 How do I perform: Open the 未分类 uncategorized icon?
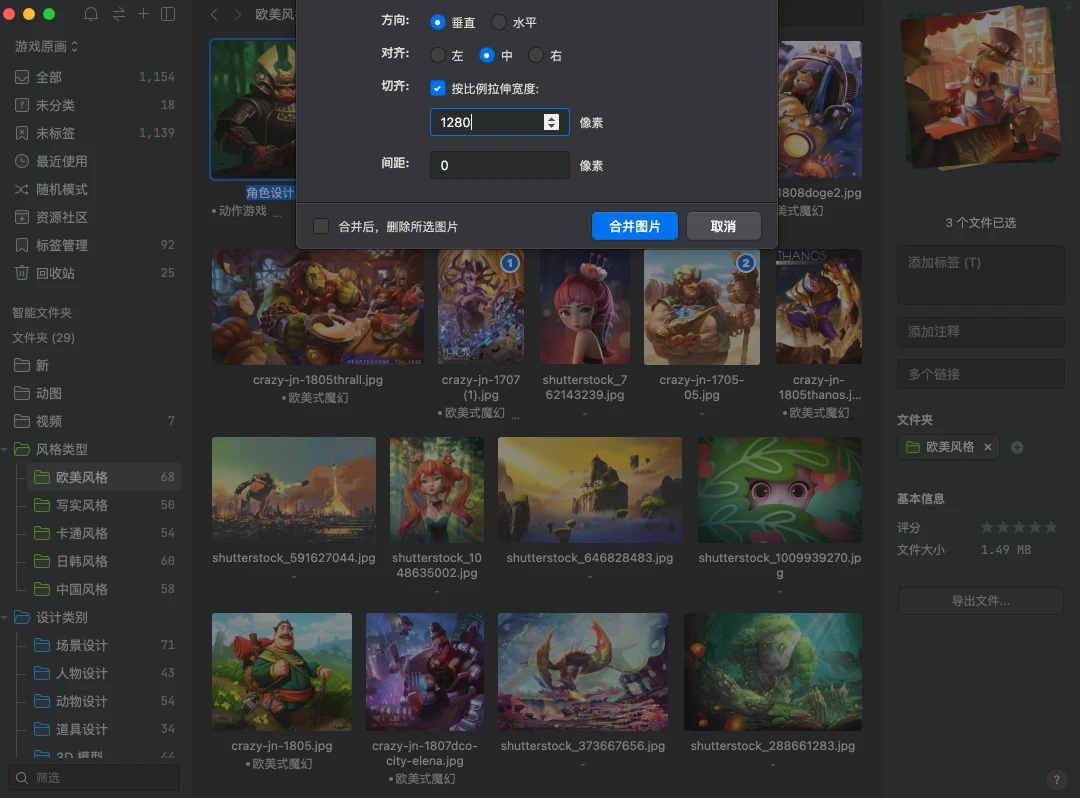pos(22,105)
